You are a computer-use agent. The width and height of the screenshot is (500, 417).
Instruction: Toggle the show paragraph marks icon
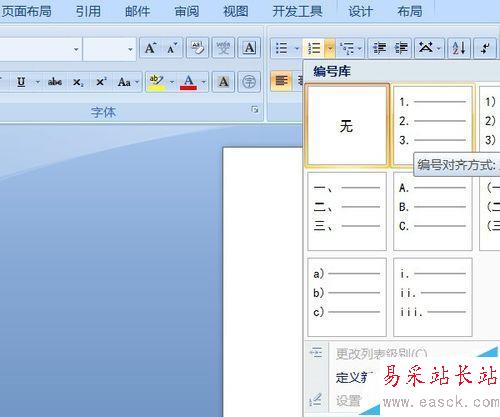pos(486,49)
